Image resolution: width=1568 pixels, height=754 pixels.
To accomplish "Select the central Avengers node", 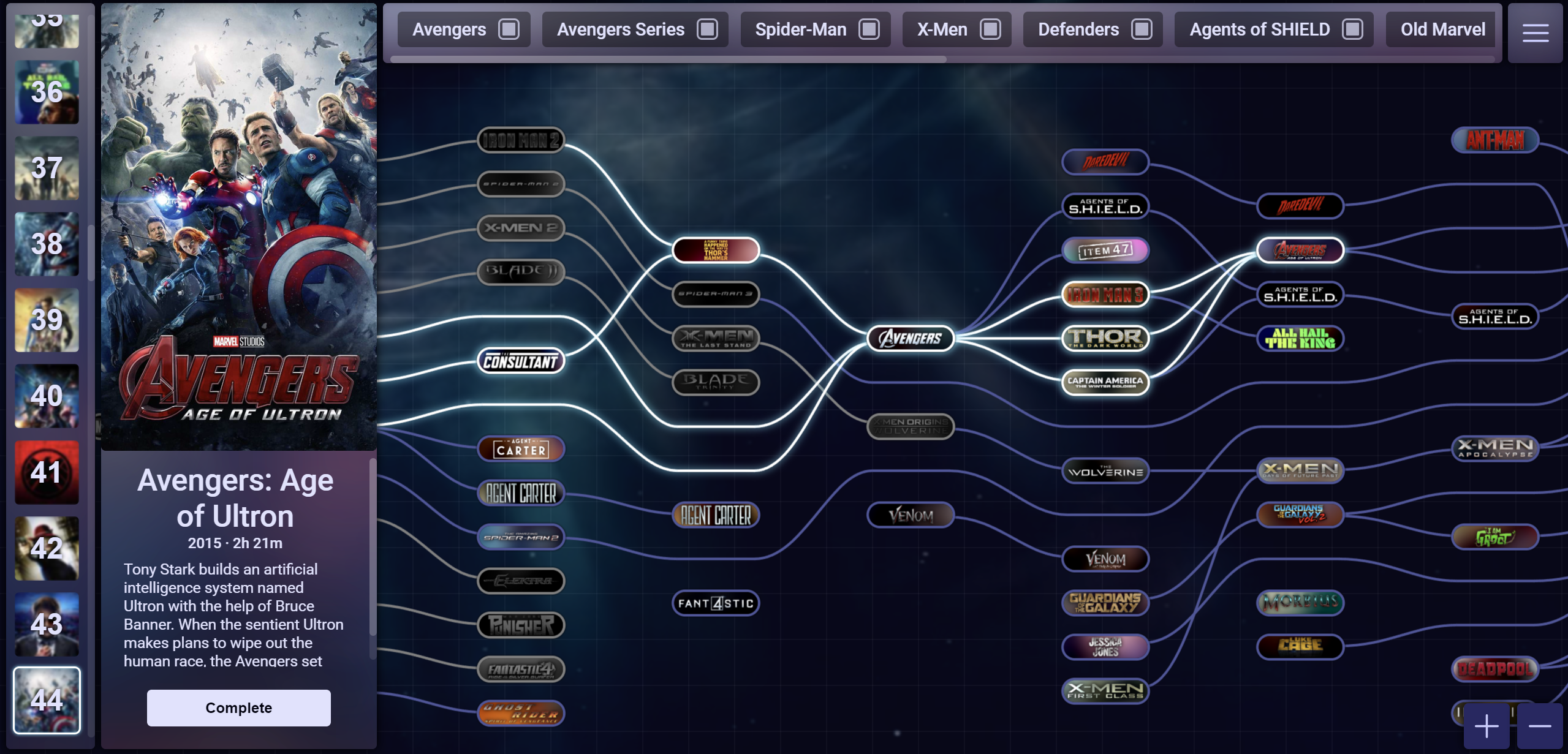I will 911,338.
